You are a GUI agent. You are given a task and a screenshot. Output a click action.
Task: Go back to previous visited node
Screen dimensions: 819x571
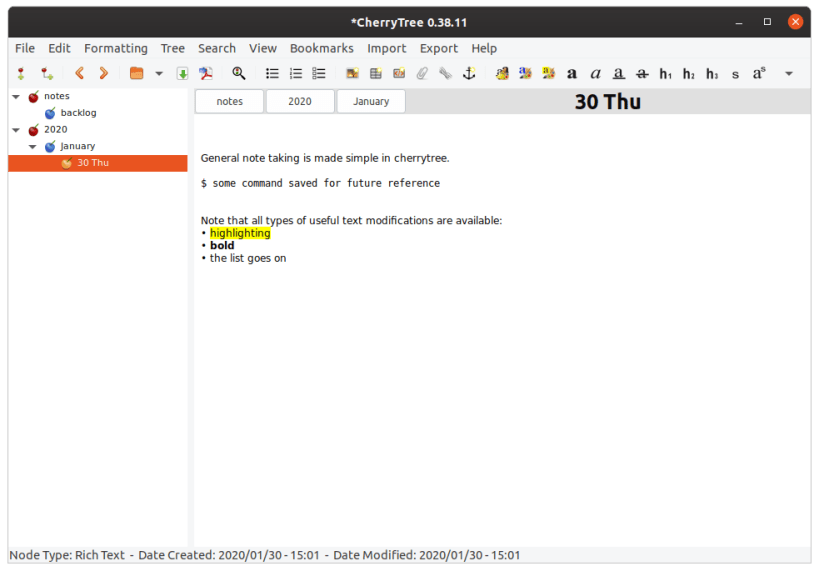79,73
